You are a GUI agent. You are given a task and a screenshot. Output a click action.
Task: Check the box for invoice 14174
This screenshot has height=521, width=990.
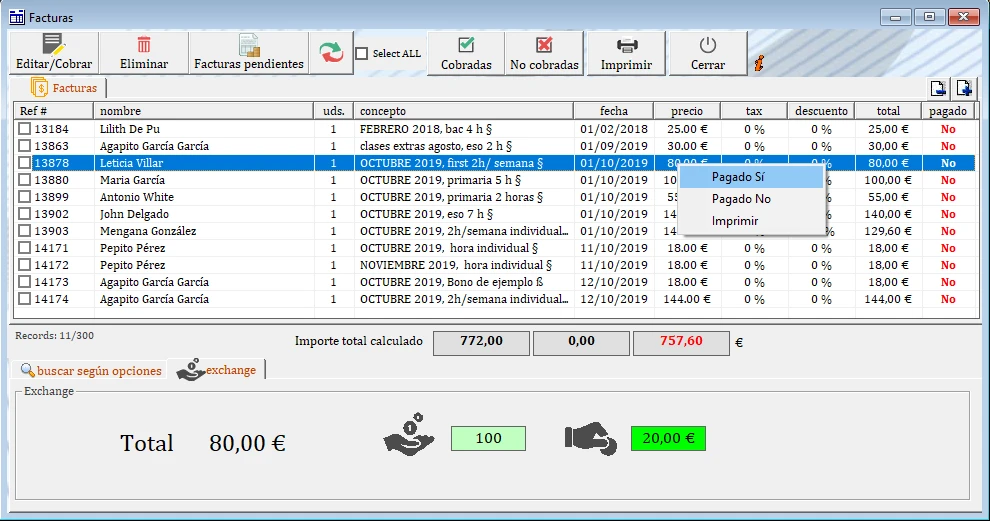24,299
